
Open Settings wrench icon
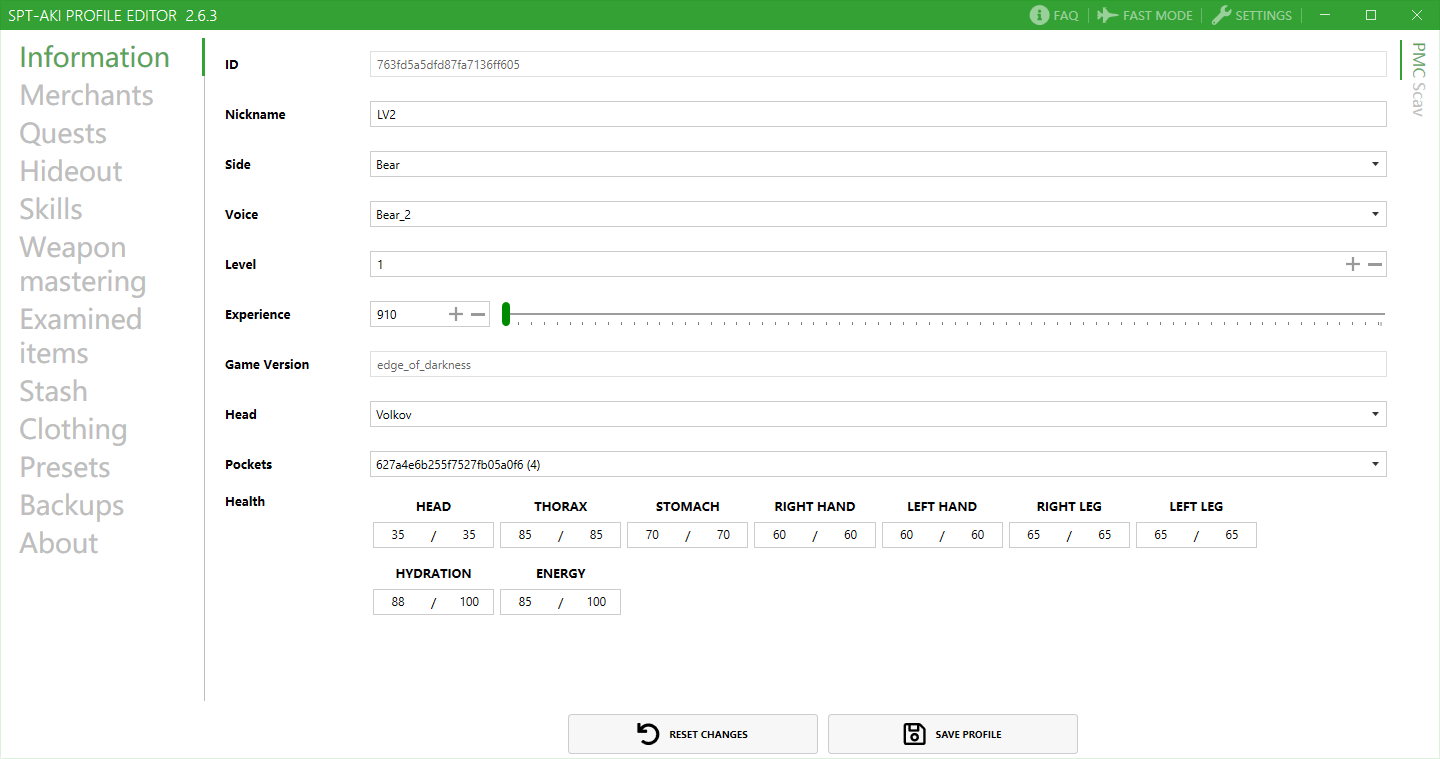[1221, 15]
